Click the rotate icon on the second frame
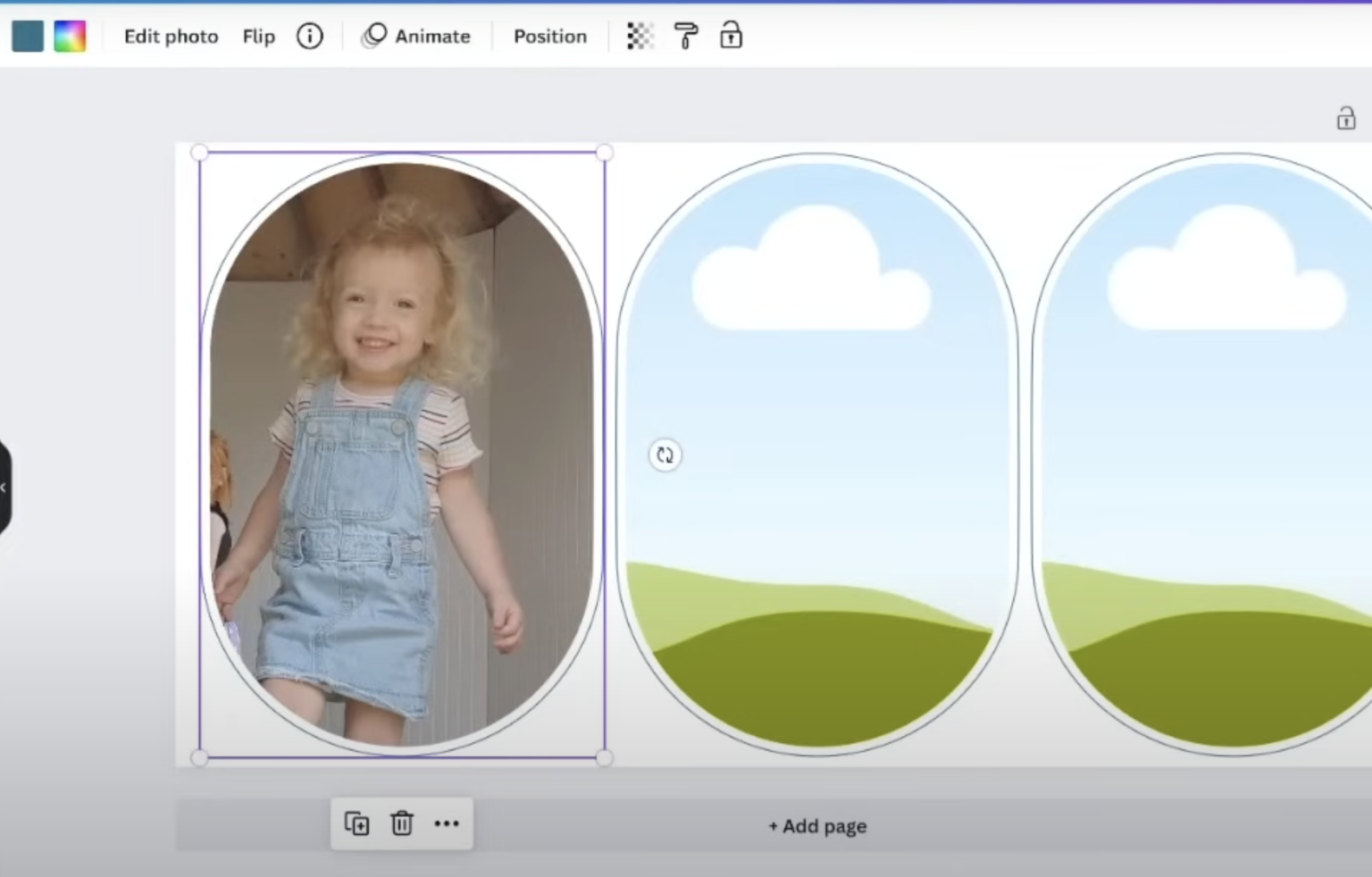This screenshot has width=1372, height=877. (665, 455)
